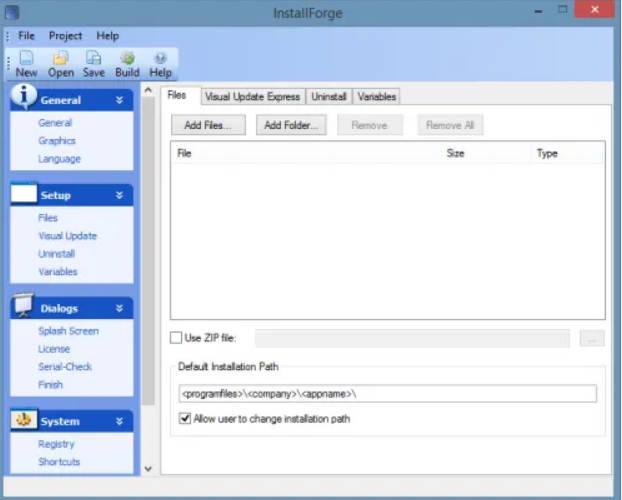Viewport: 622px width, 500px height.
Task: Open Uninstall page in sidebar
Action: (56, 254)
